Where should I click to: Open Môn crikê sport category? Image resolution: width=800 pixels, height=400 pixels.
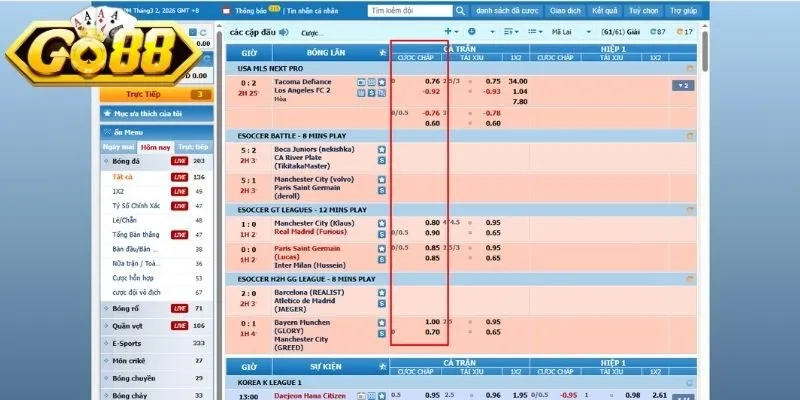[157, 361]
